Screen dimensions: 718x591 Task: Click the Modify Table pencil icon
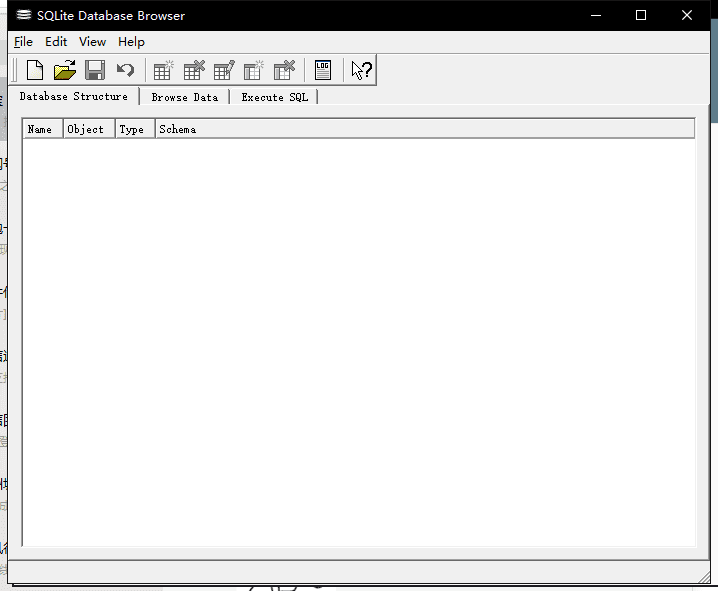coord(224,70)
